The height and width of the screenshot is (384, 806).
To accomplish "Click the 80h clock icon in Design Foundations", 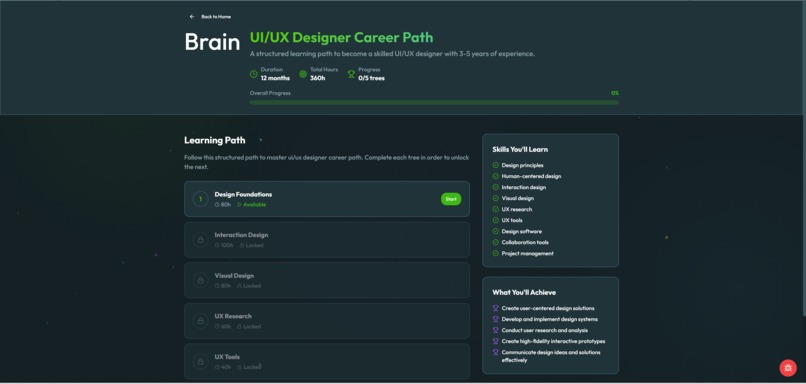I will (x=217, y=205).
